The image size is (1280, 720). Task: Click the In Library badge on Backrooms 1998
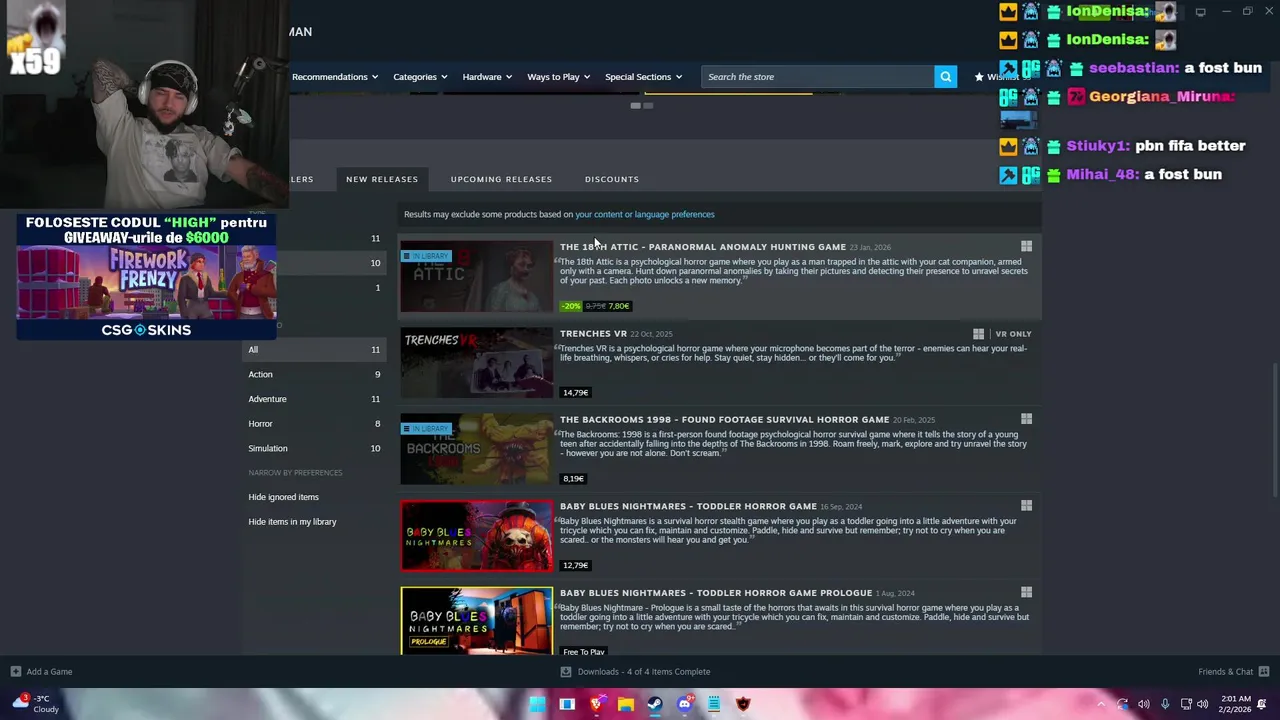point(427,429)
